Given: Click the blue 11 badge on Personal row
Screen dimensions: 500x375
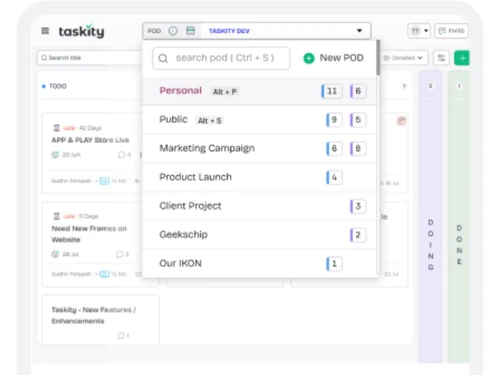Looking at the screenshot, I should point(332,91).
